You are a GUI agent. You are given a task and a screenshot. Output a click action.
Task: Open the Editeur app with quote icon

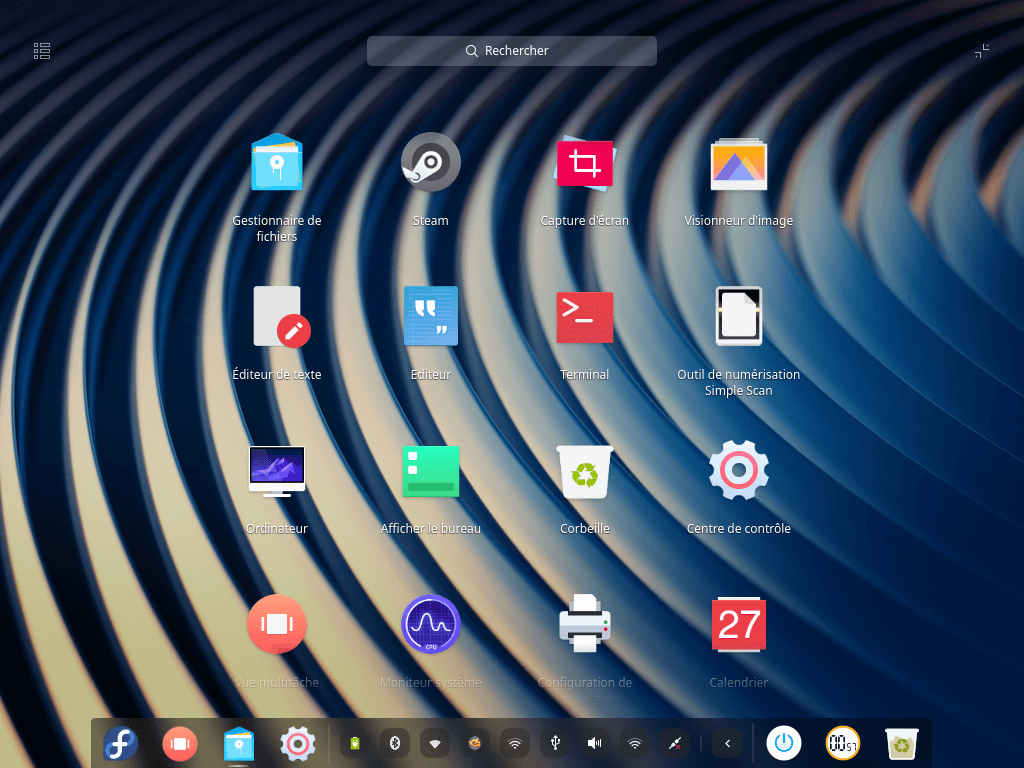pos(430,316)
